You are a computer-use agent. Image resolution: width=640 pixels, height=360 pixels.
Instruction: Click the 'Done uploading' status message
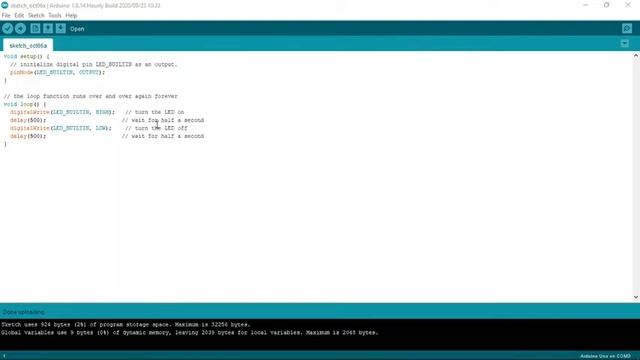(23, 312)
